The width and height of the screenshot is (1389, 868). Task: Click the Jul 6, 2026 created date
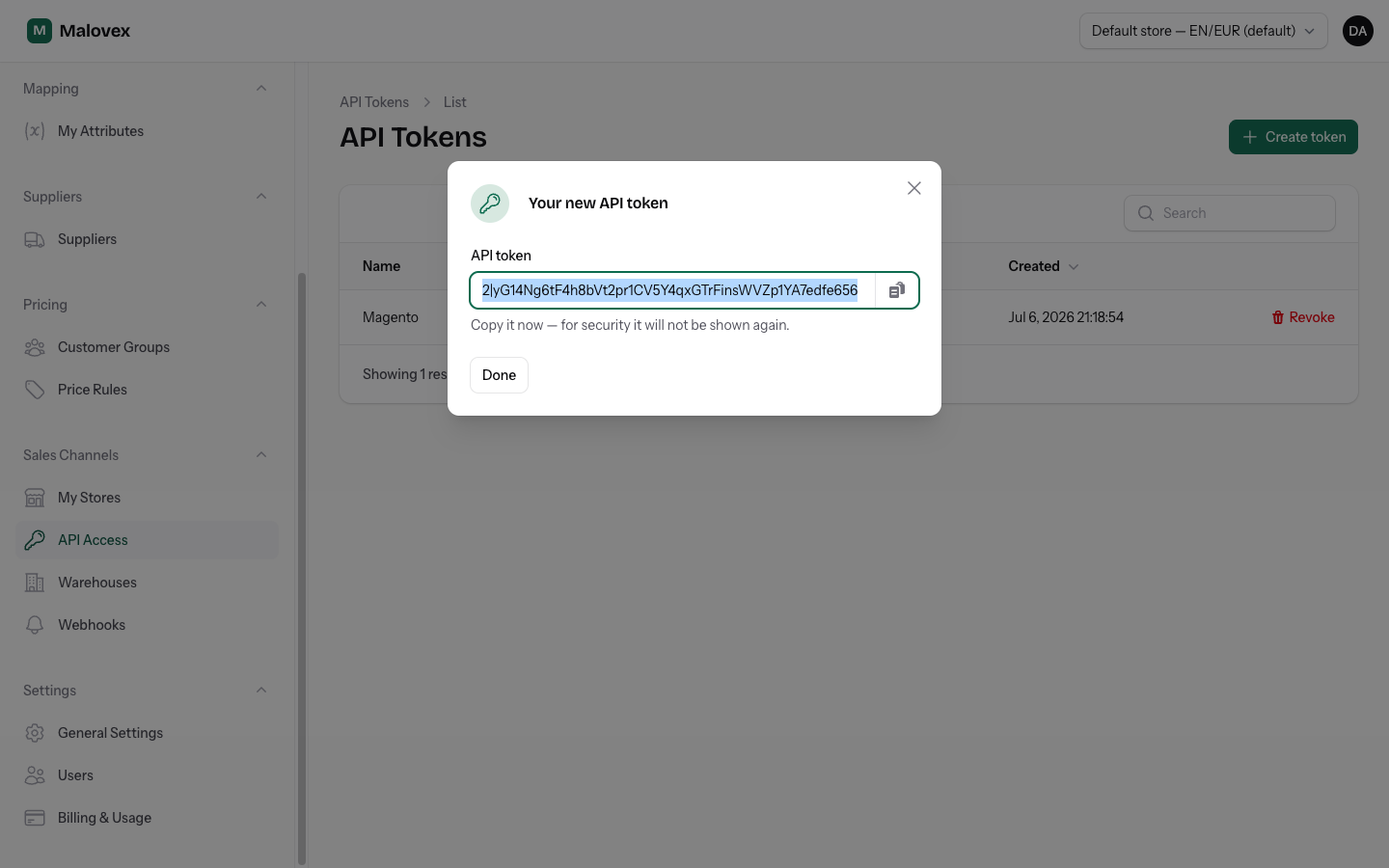(x=1066, y=317)
